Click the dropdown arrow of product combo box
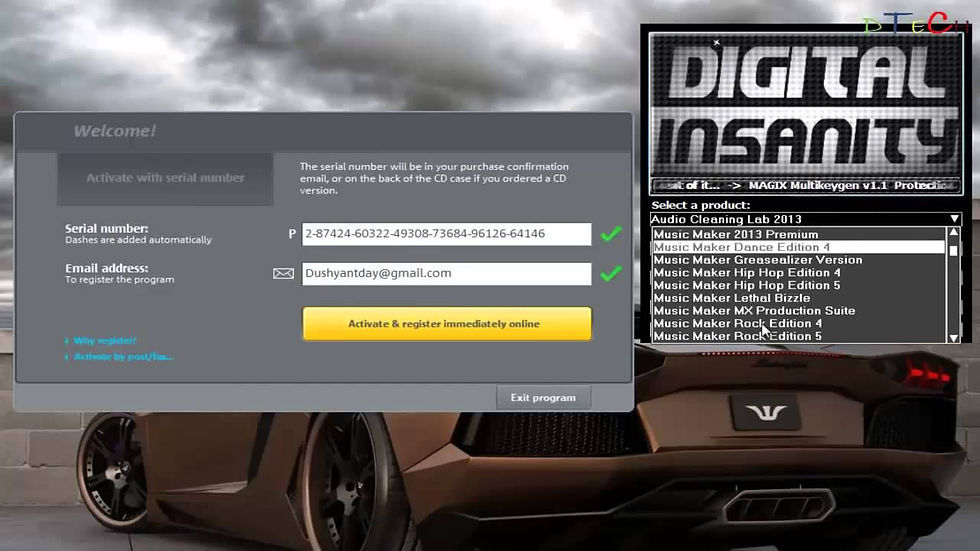The image size is (980, 551). [x=954, y=219]
